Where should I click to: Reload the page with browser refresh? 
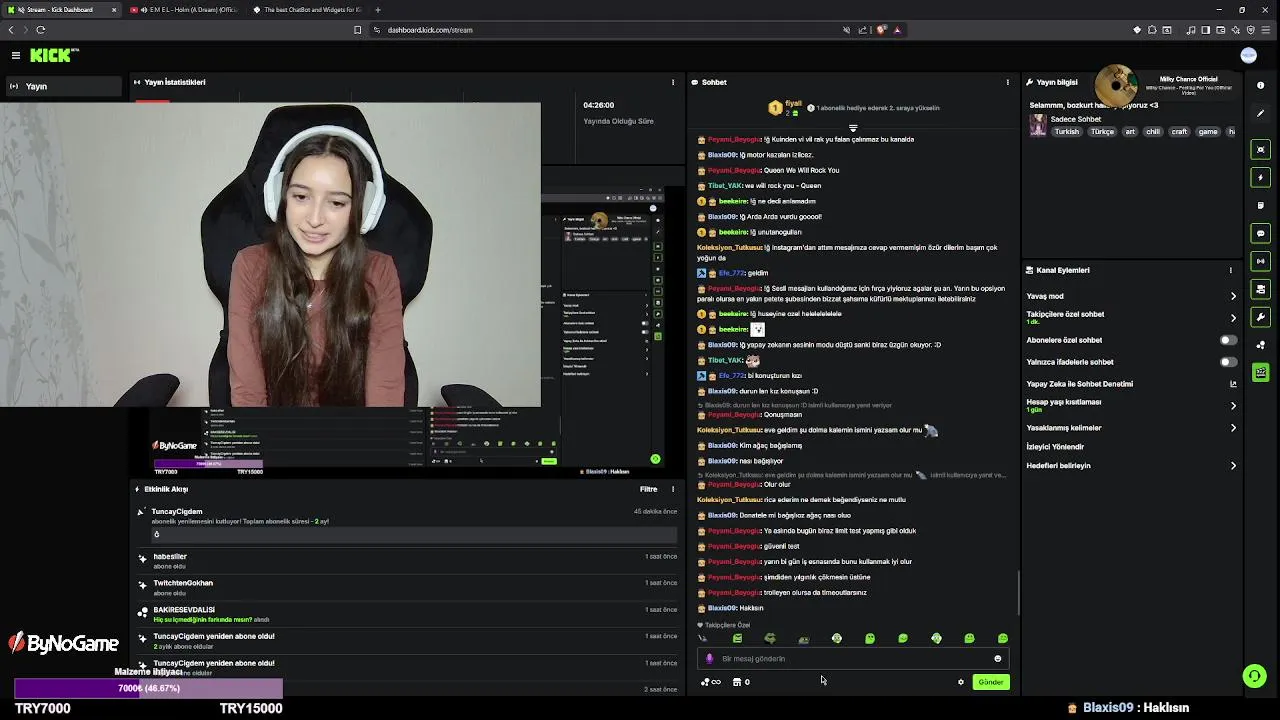click(41, 30)
